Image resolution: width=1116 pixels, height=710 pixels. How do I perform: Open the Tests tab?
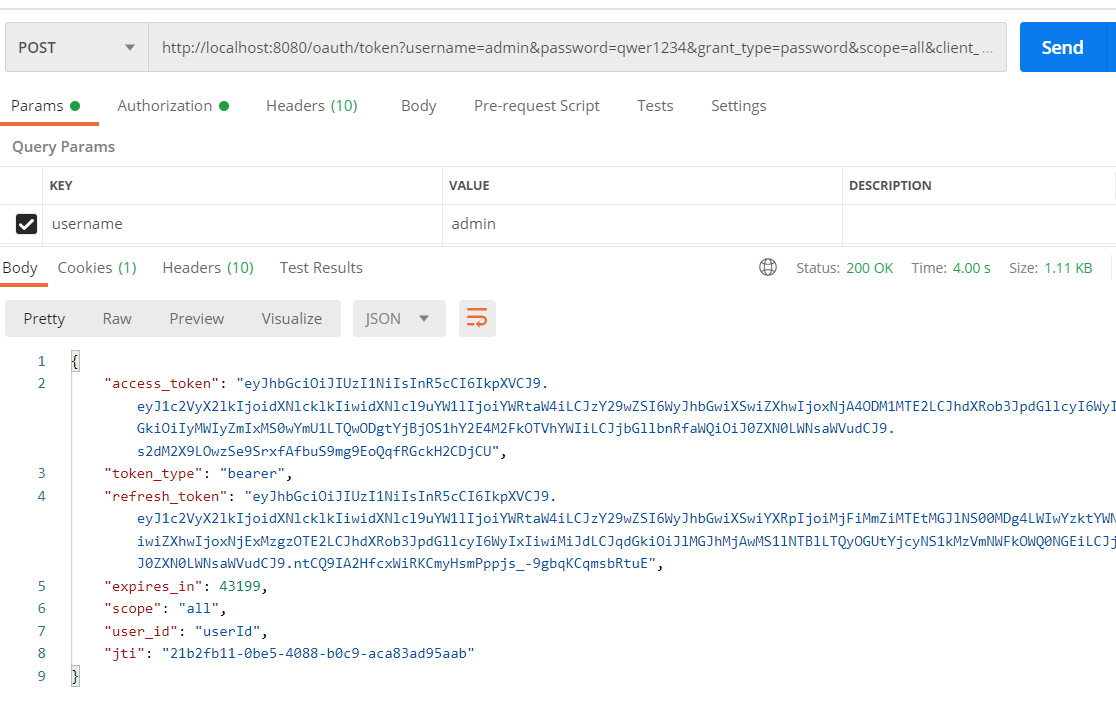(x=655, y=106)
